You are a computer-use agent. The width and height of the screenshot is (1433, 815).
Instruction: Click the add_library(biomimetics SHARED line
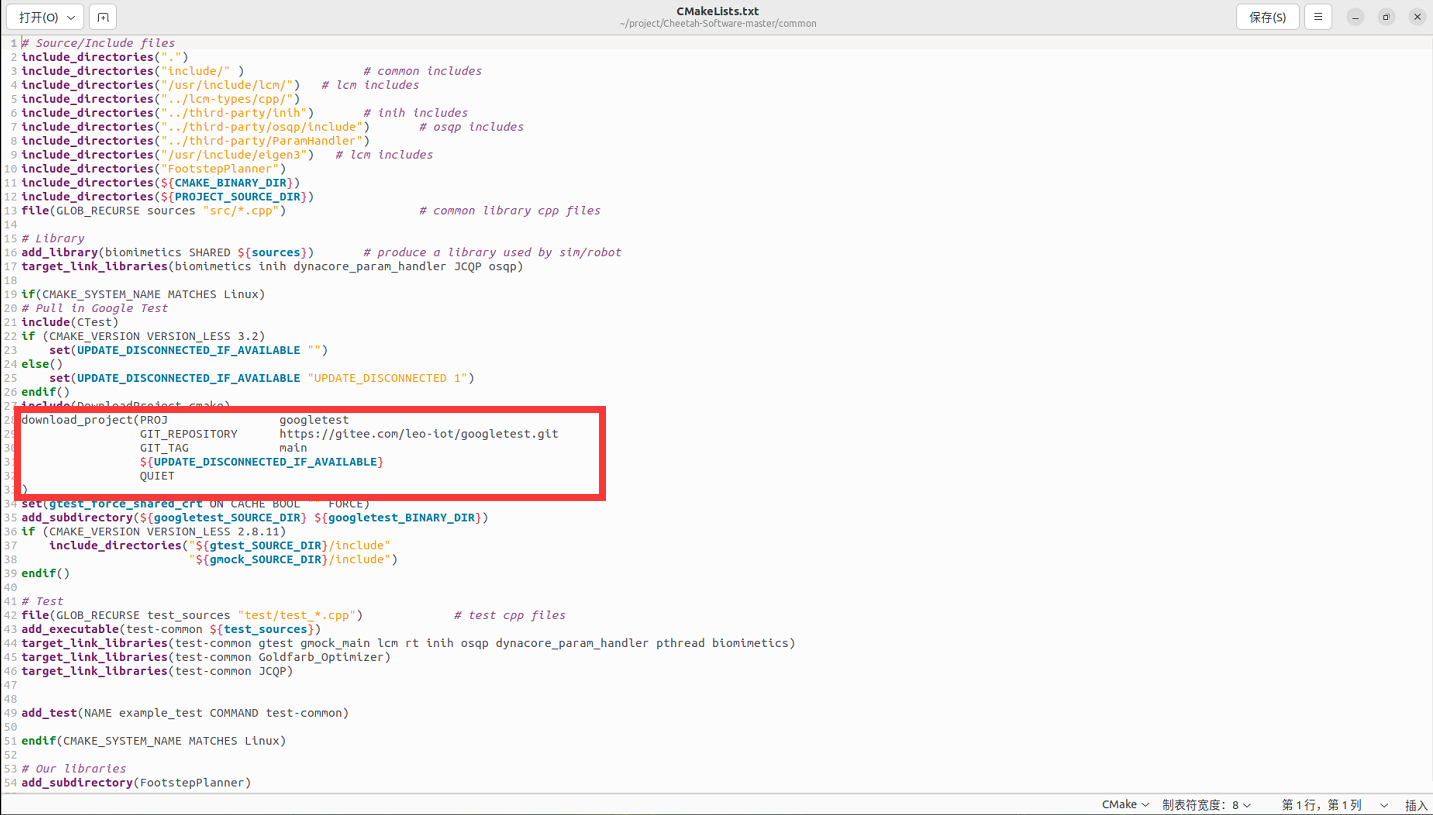168,253
